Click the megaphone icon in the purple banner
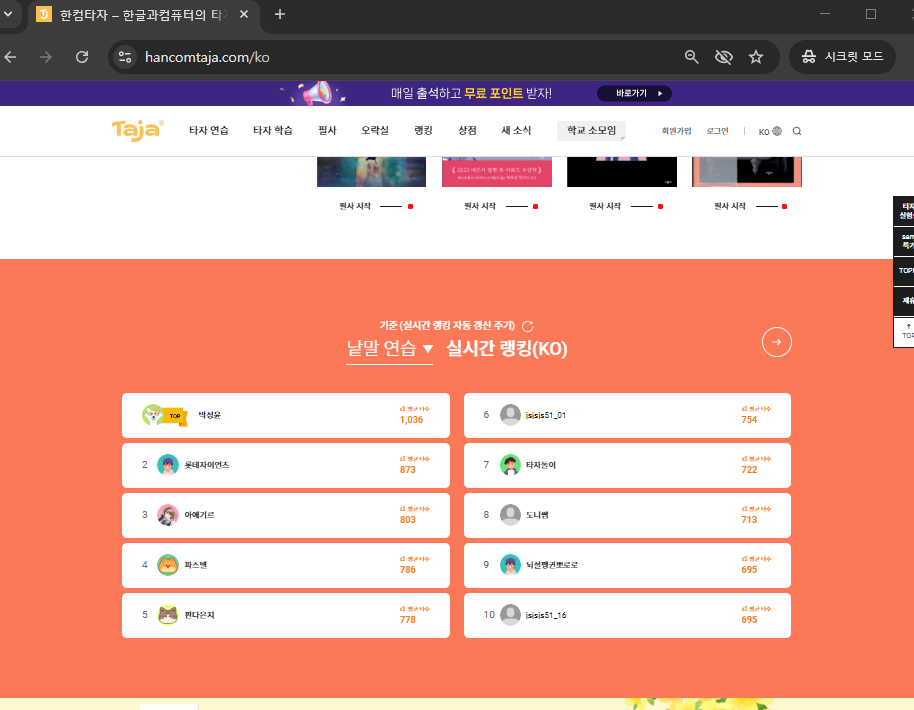Screen dimensions: 914x710 [x=318, y=92]
